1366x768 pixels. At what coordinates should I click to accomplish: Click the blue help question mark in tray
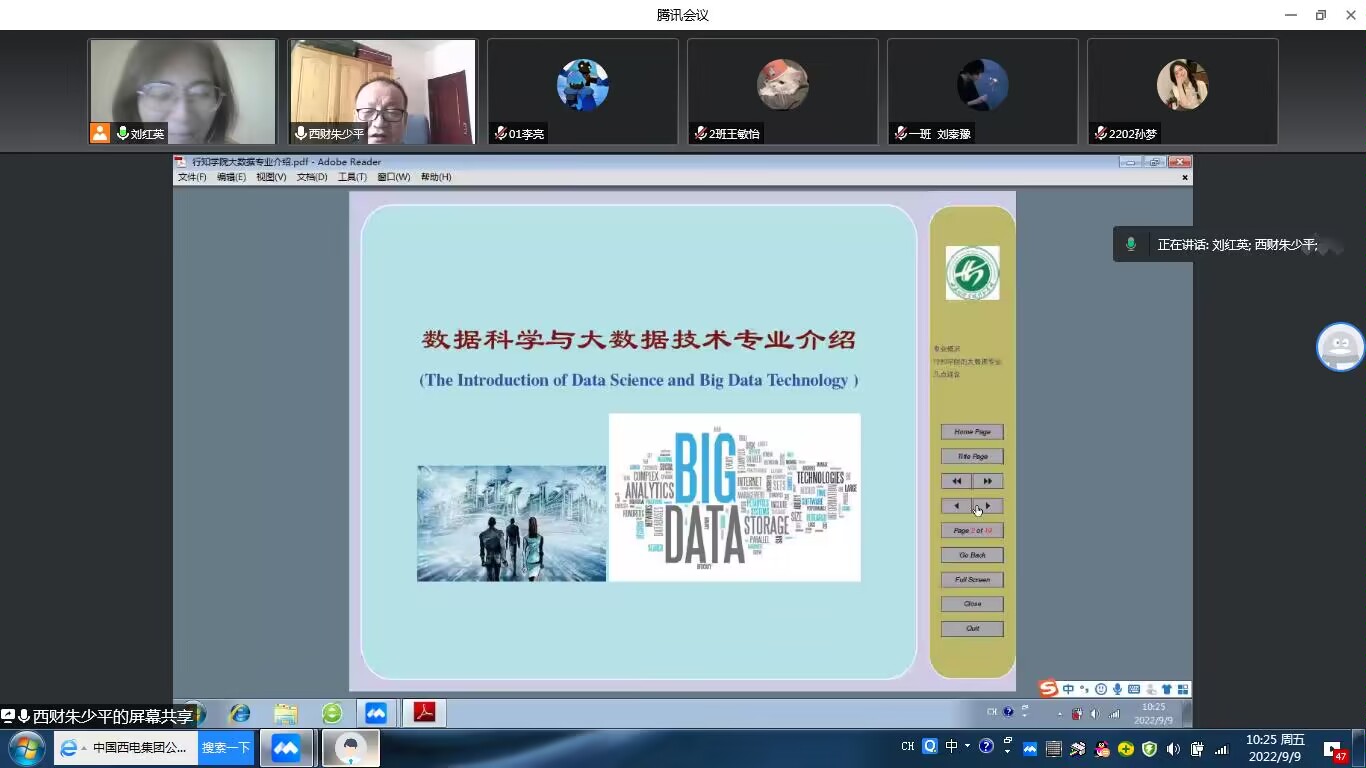point(986,746)
